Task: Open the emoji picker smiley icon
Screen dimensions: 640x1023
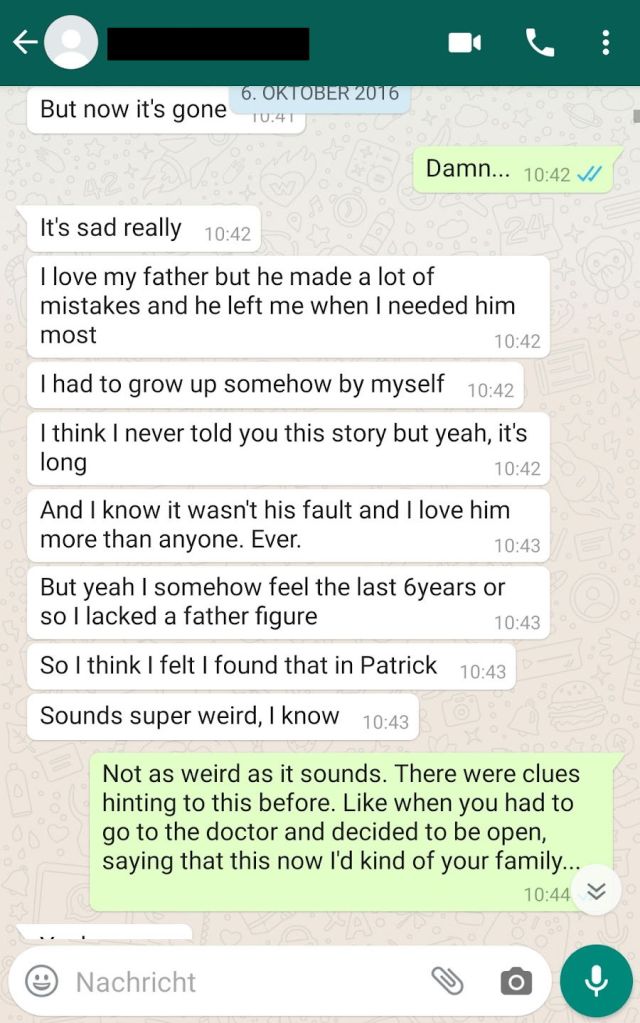Action: coord(41,981)
